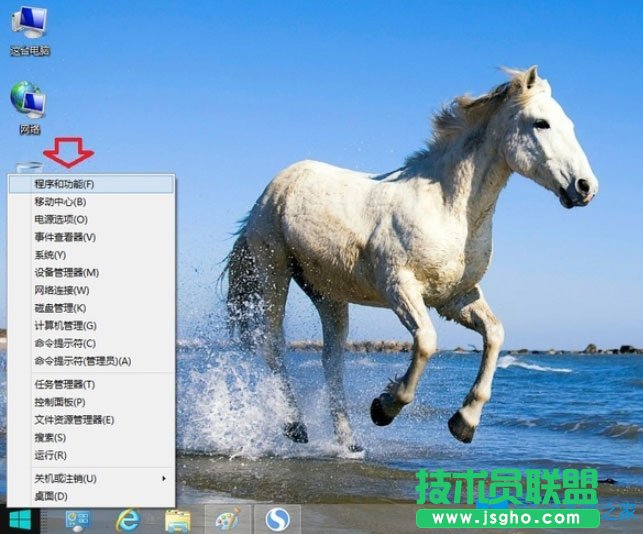Image resolution: width=643 pixels, height=534 pixels.
Task: Click 系统(Y) menu entry
Action: (x=91, y=255)
